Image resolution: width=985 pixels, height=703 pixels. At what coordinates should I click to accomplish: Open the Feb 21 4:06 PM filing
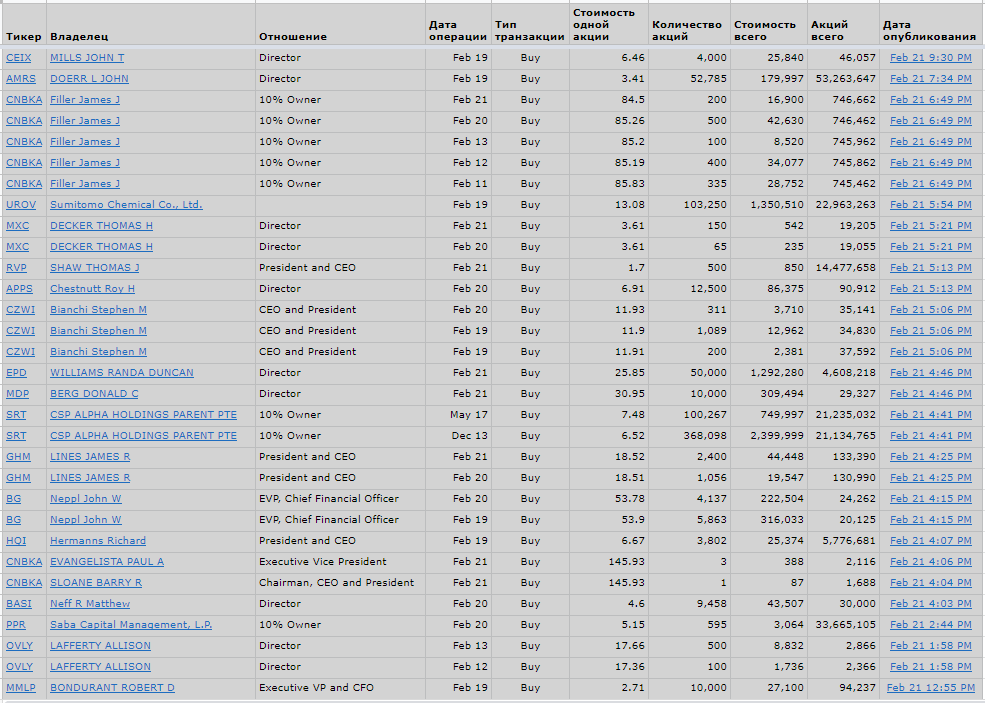(x=930, y=562)
